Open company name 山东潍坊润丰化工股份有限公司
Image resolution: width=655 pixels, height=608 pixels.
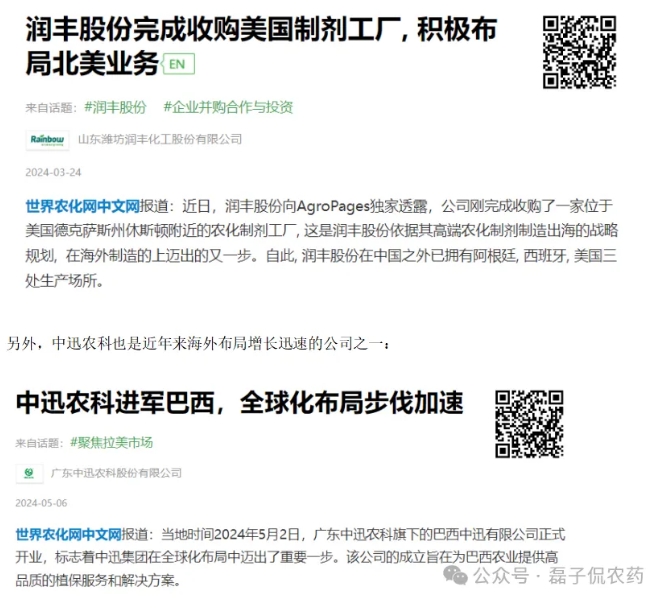pos(160,139)
